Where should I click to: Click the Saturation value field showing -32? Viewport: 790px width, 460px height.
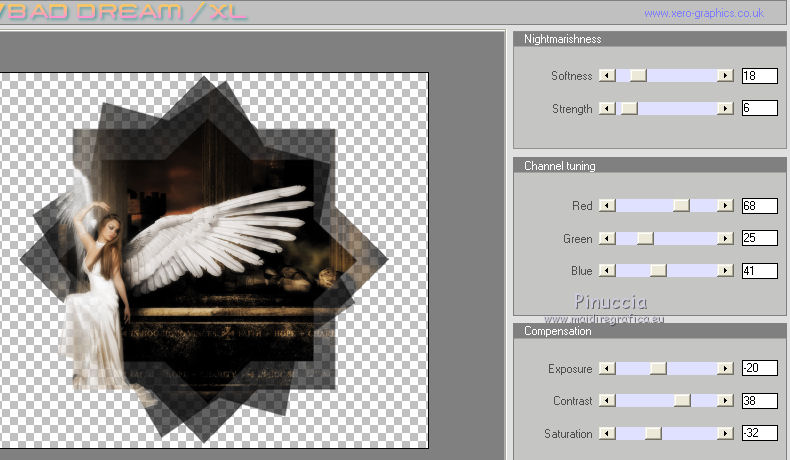[x=760, y=433]
